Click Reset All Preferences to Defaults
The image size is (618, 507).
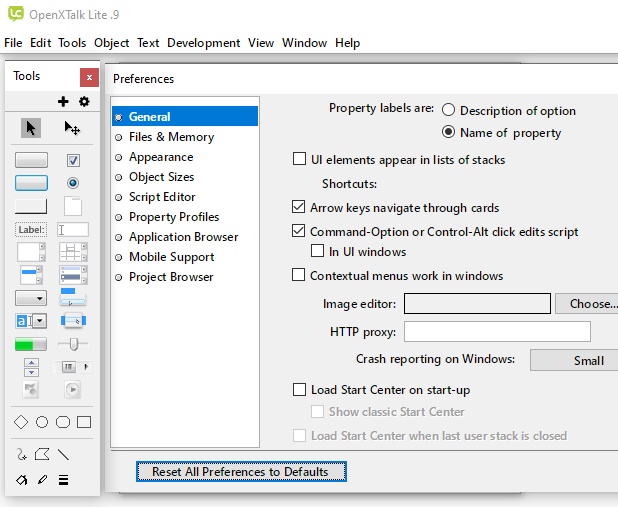[241, 472]
